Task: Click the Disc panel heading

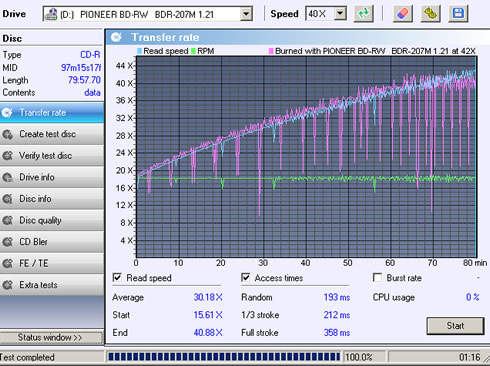Action: coord(12,39)
